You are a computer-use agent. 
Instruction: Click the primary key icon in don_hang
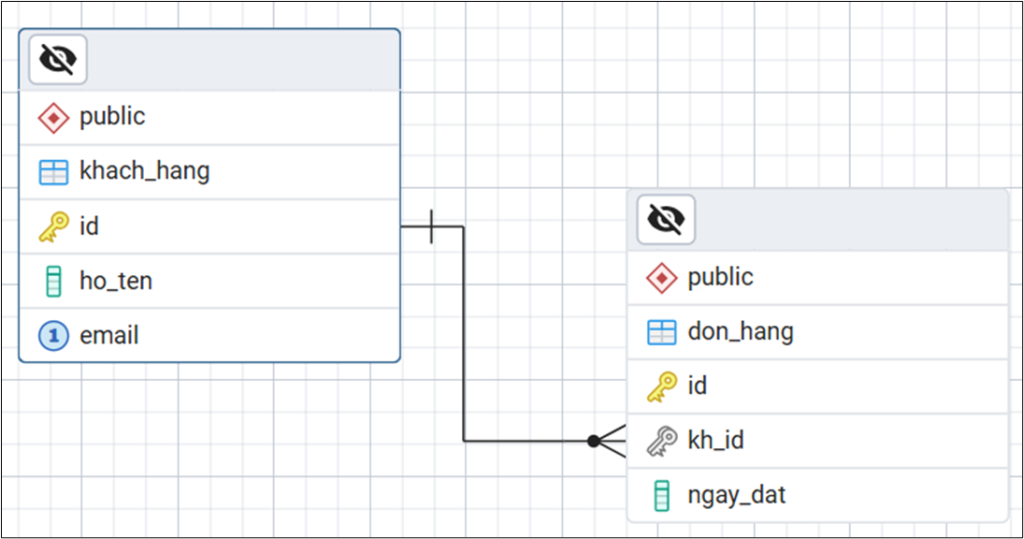(661, 387)
